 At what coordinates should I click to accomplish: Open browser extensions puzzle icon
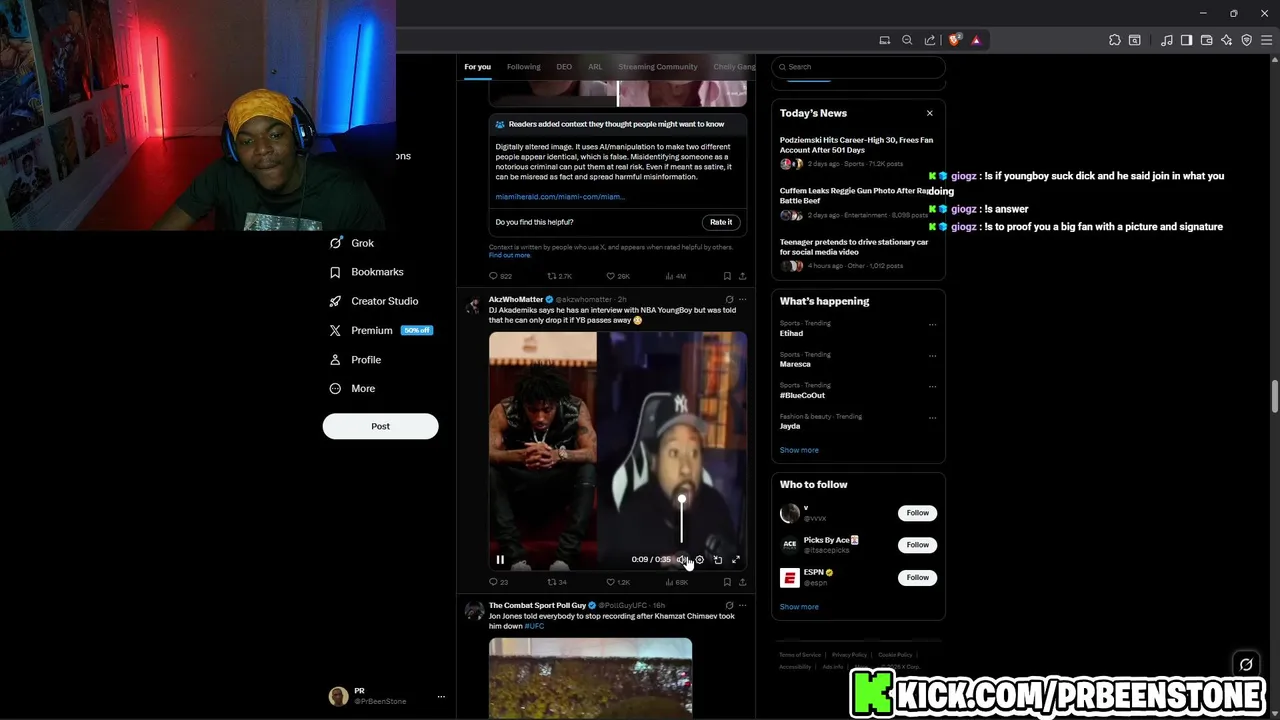pyautogui.click(x=1115, y=40)
